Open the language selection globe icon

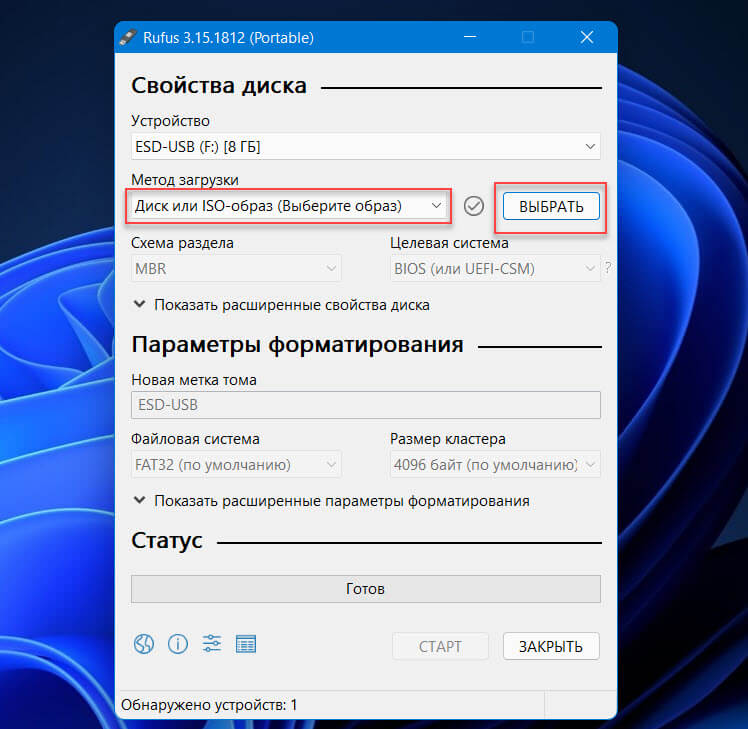coord(144,645)
